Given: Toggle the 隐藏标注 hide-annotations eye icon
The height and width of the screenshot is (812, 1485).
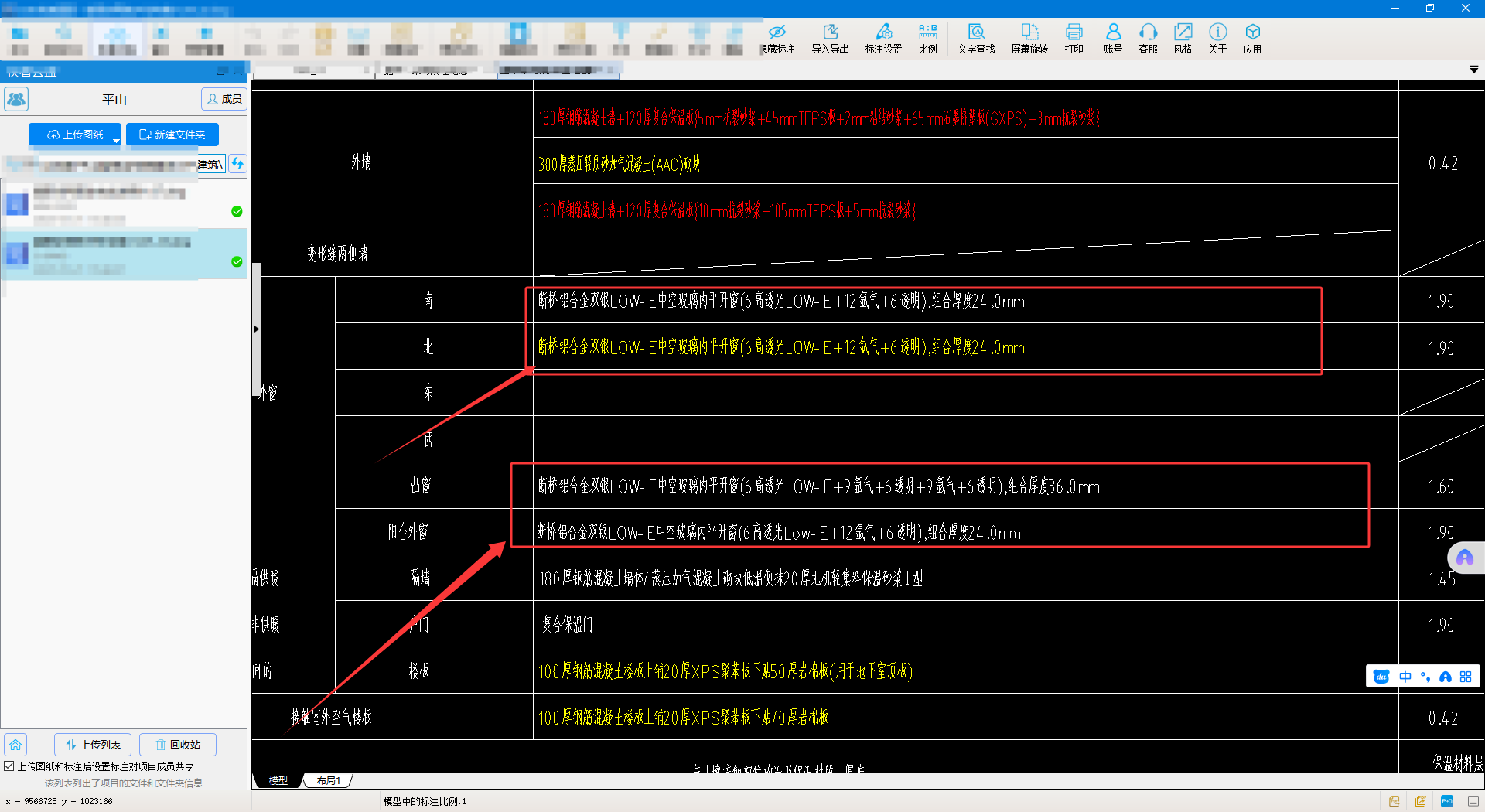Looking at the screenshot, I should click(x=777, y=38).
